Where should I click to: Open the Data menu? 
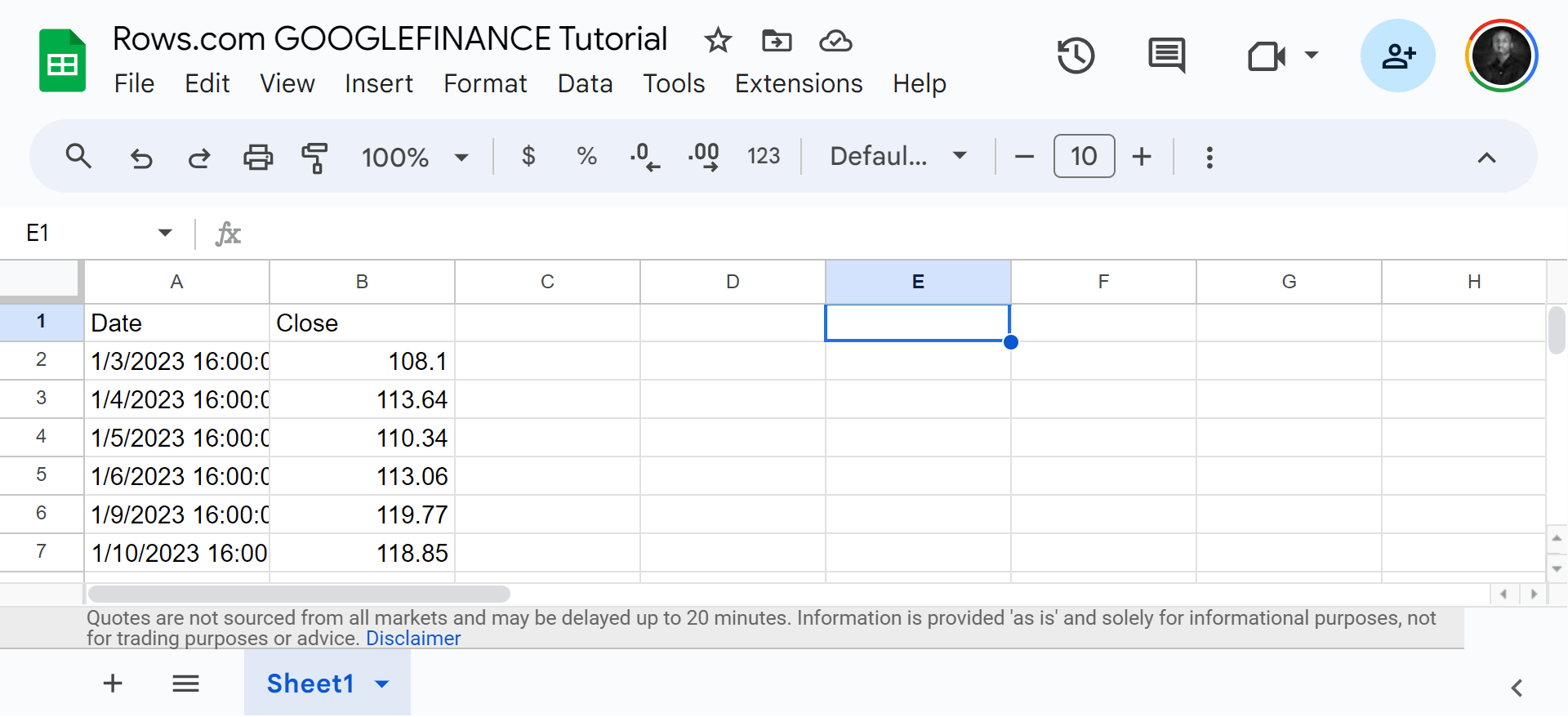tap(585, 83)
